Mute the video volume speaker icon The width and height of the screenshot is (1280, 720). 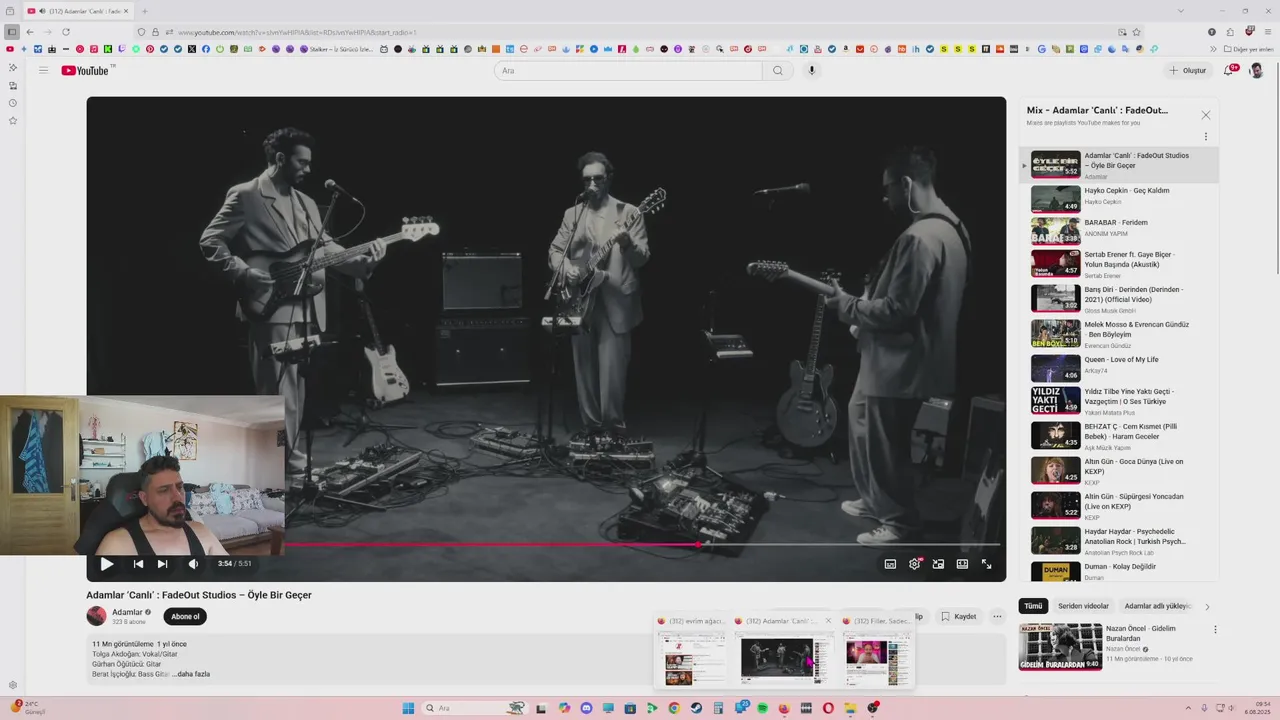tap(193, 564)
